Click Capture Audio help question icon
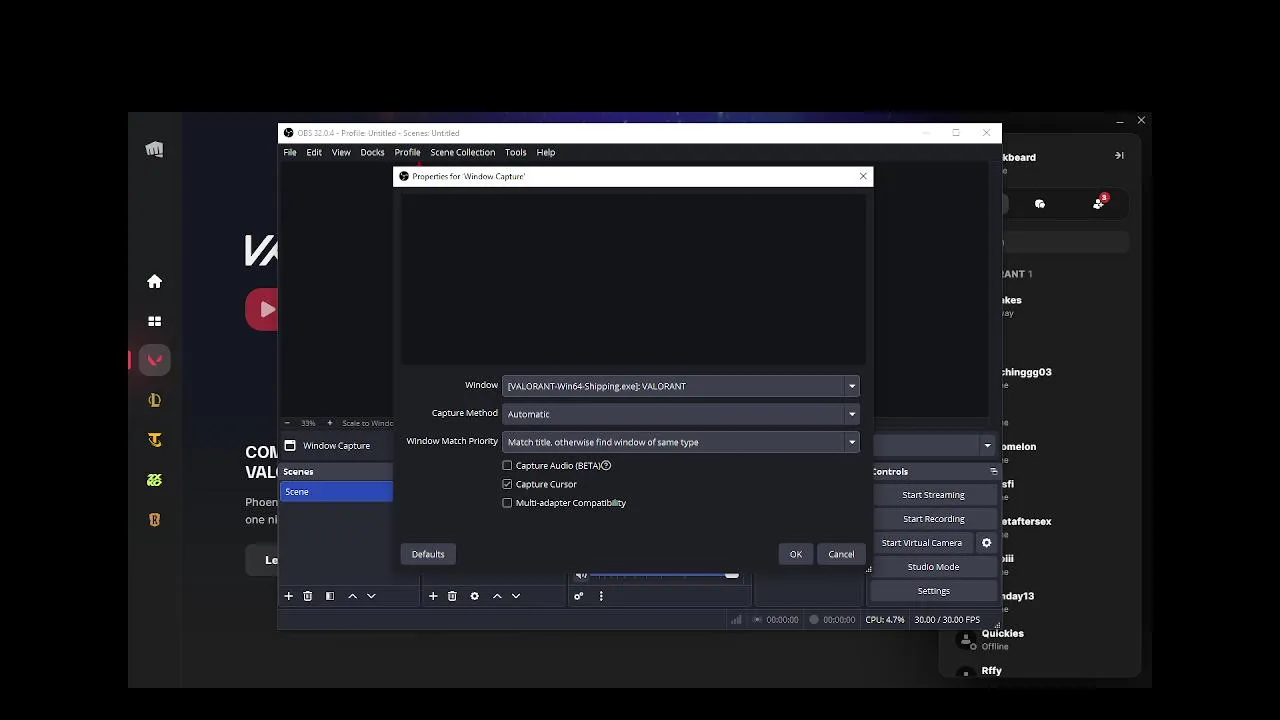The width and height of the screenshot is (1280, 720). coord(606,466)
